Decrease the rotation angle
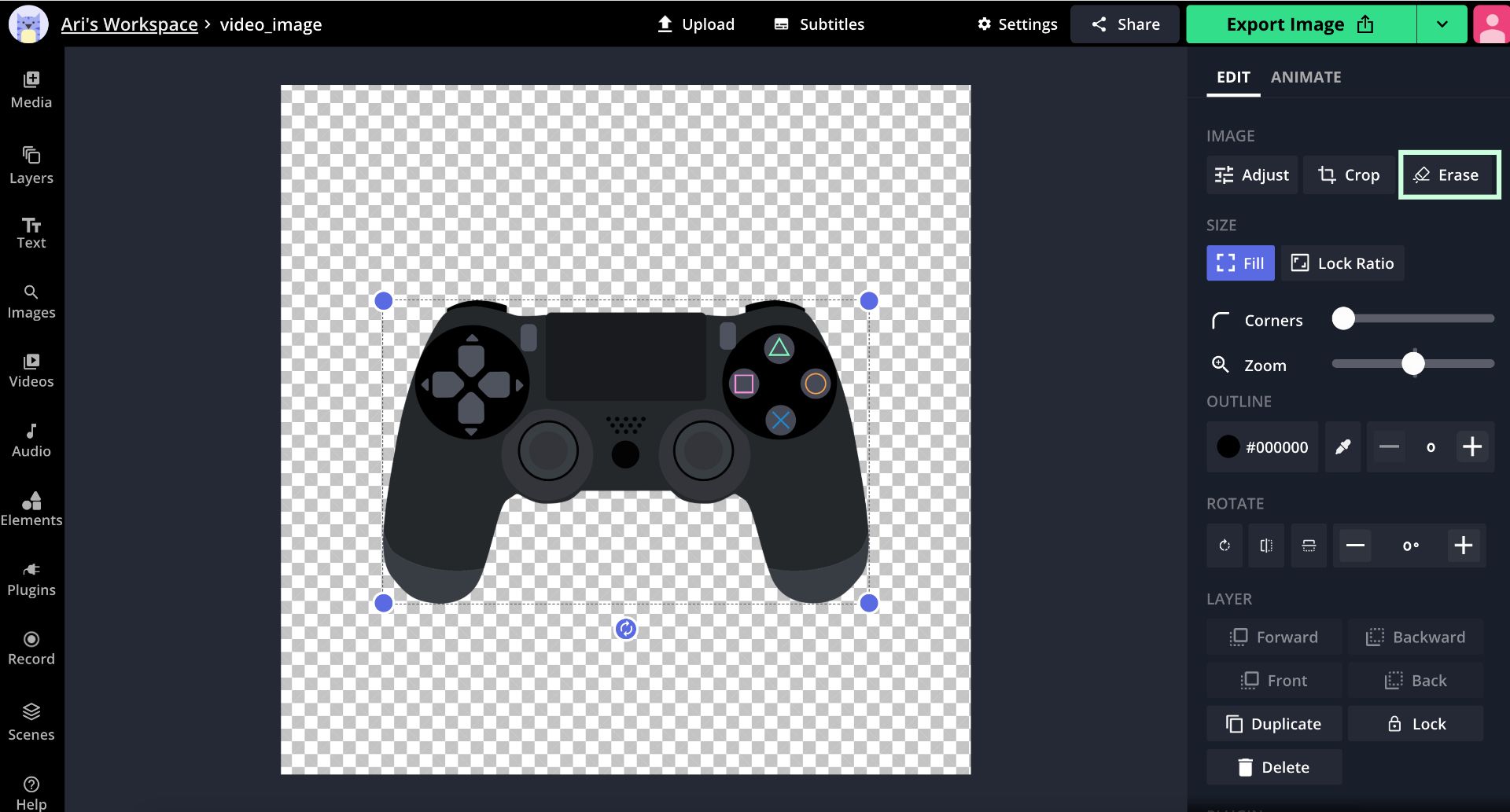Image resolution: width=1510 pixels, height=812 pixels. click(1355, 546)
